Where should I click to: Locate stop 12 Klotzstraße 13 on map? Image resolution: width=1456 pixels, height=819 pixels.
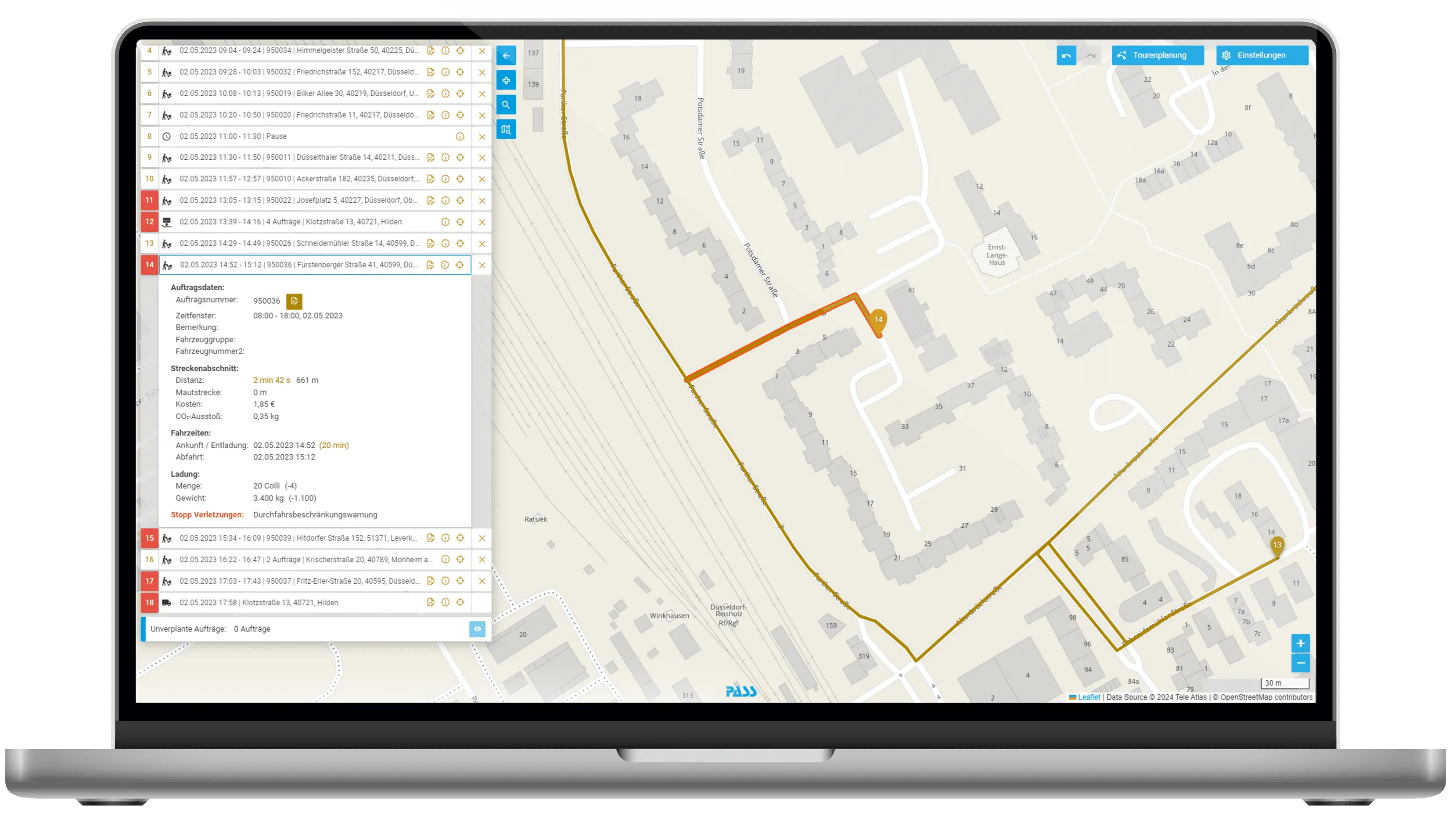(460, 222)
